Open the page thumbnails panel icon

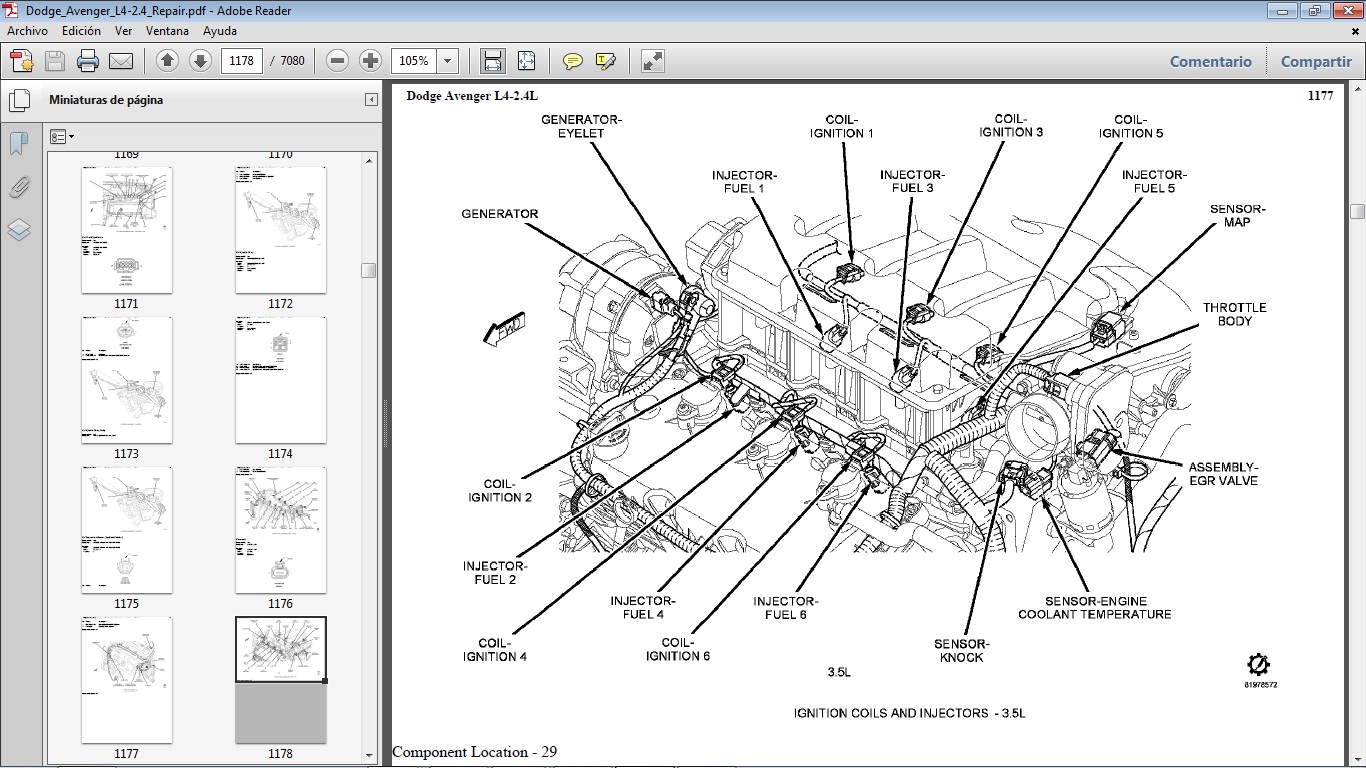point(19,100)
